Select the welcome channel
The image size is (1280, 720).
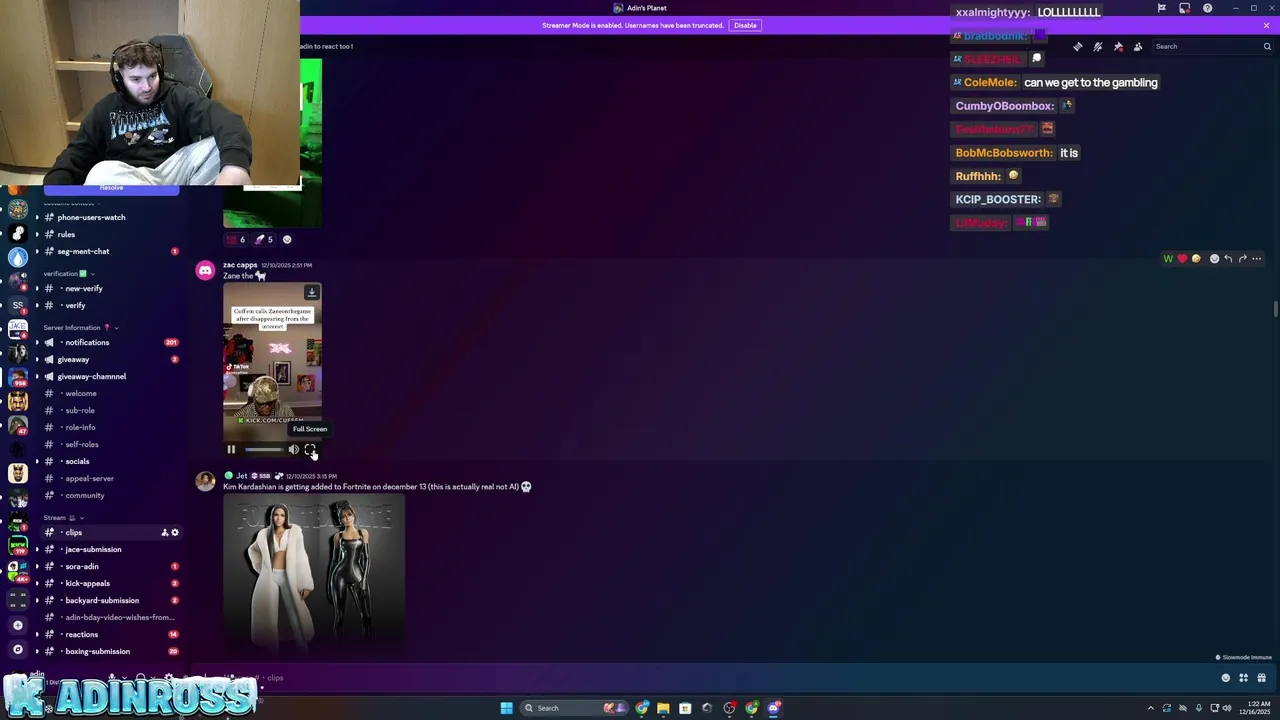point(80,393)
